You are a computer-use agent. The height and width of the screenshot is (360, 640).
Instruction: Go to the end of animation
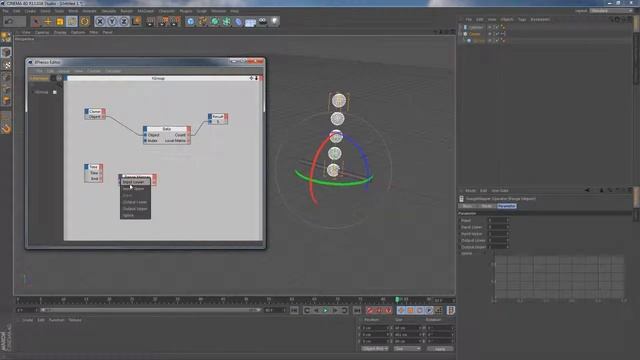coord(357,311)
